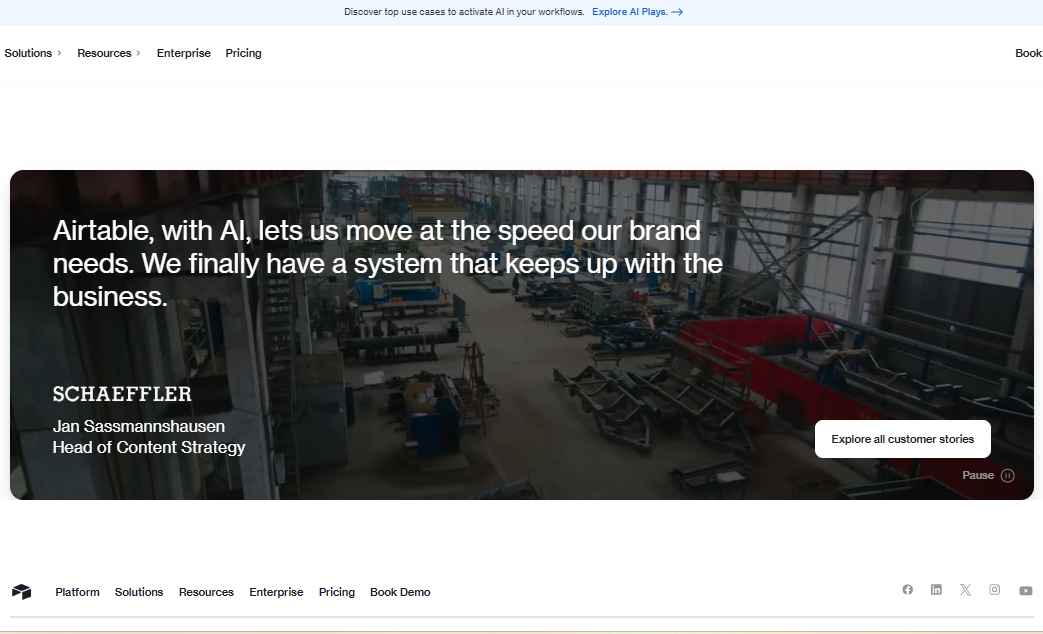Viewport: 1043px width, 634px height.
Task: Click the Explore AI Plays link
Action: [637, 12]
